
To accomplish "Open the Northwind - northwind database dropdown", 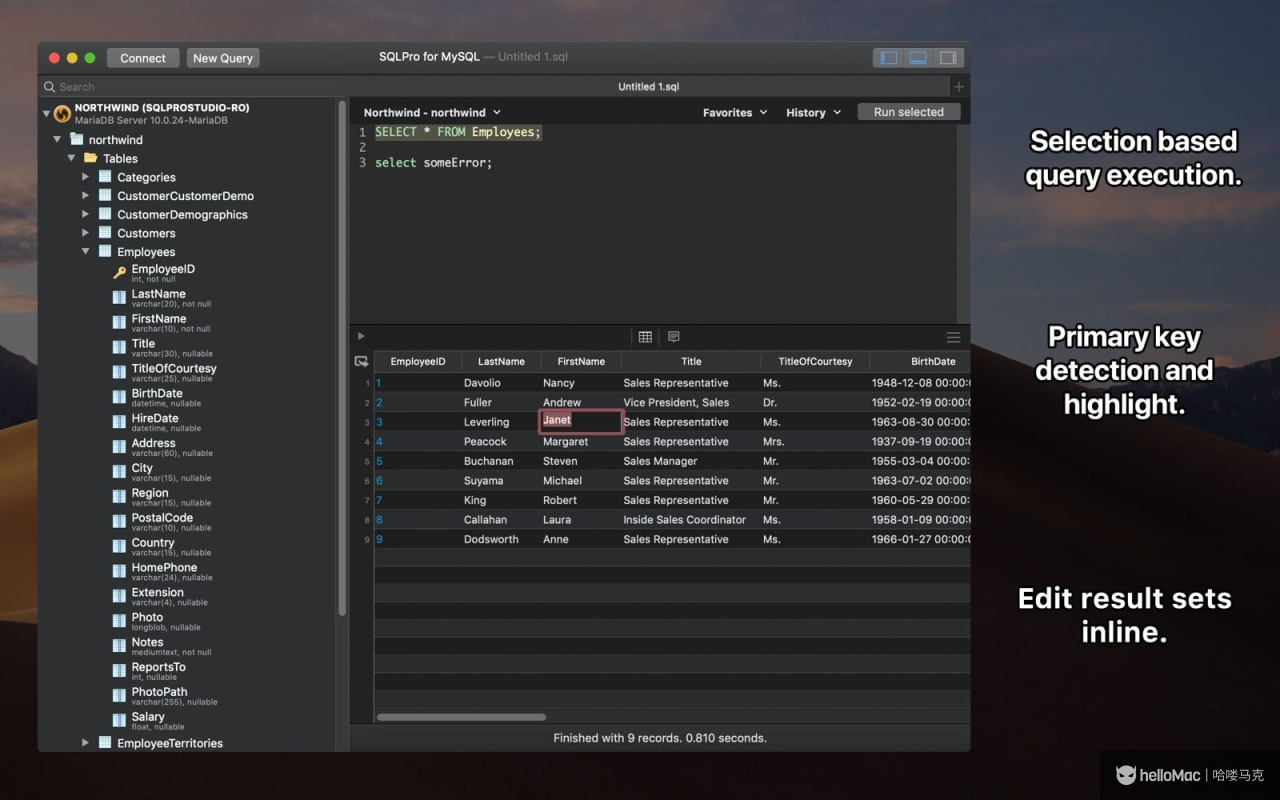I will pos(432,113).
